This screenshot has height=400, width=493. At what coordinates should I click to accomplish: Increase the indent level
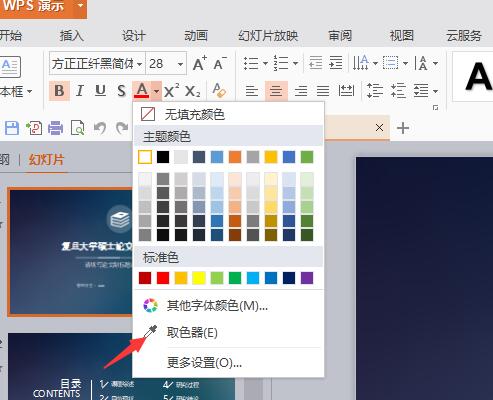point(336,63)
